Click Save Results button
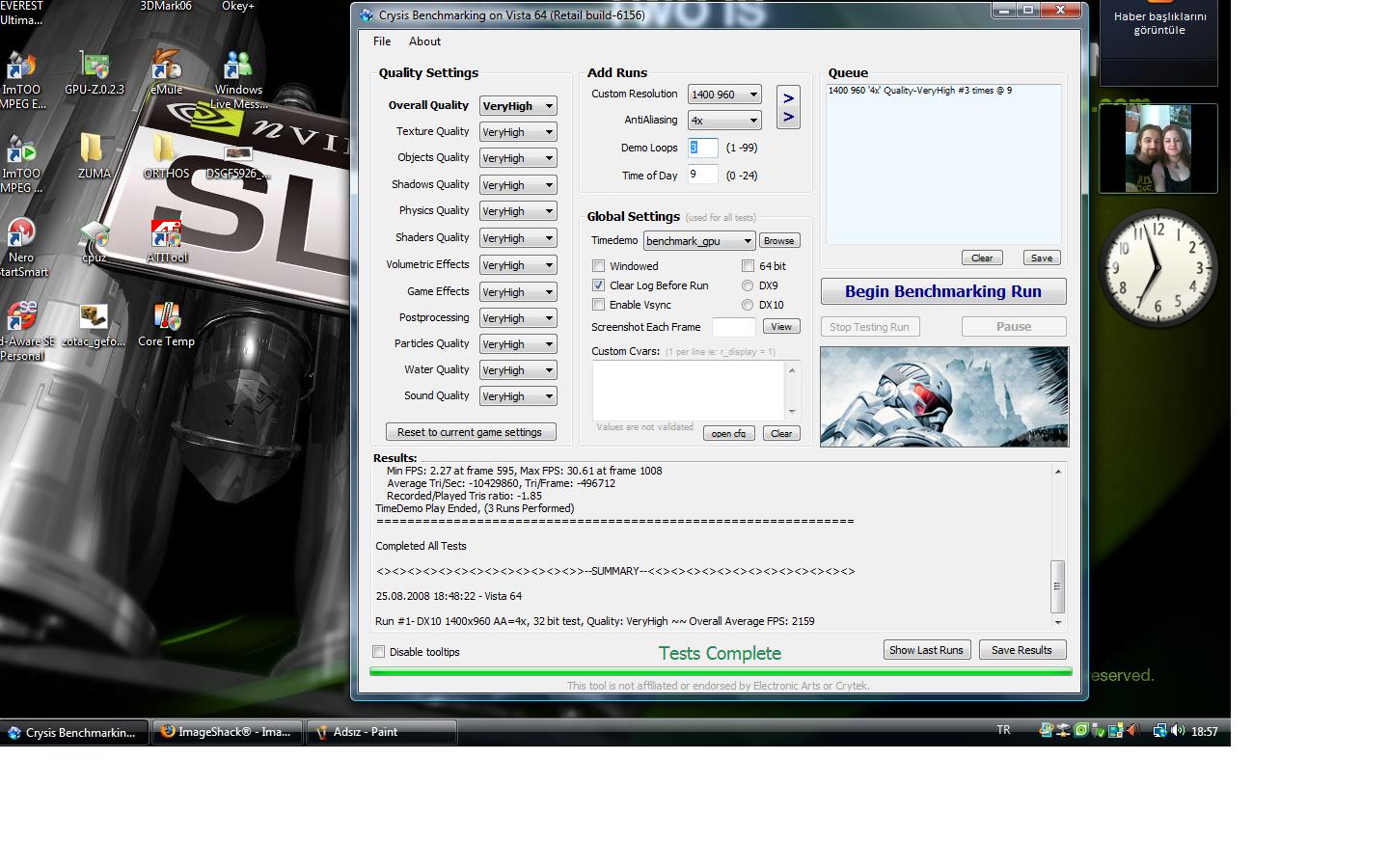Image resolution: width=1389 pixels, height=868 pixels. pyautogui.click(x=1022, y=650)
